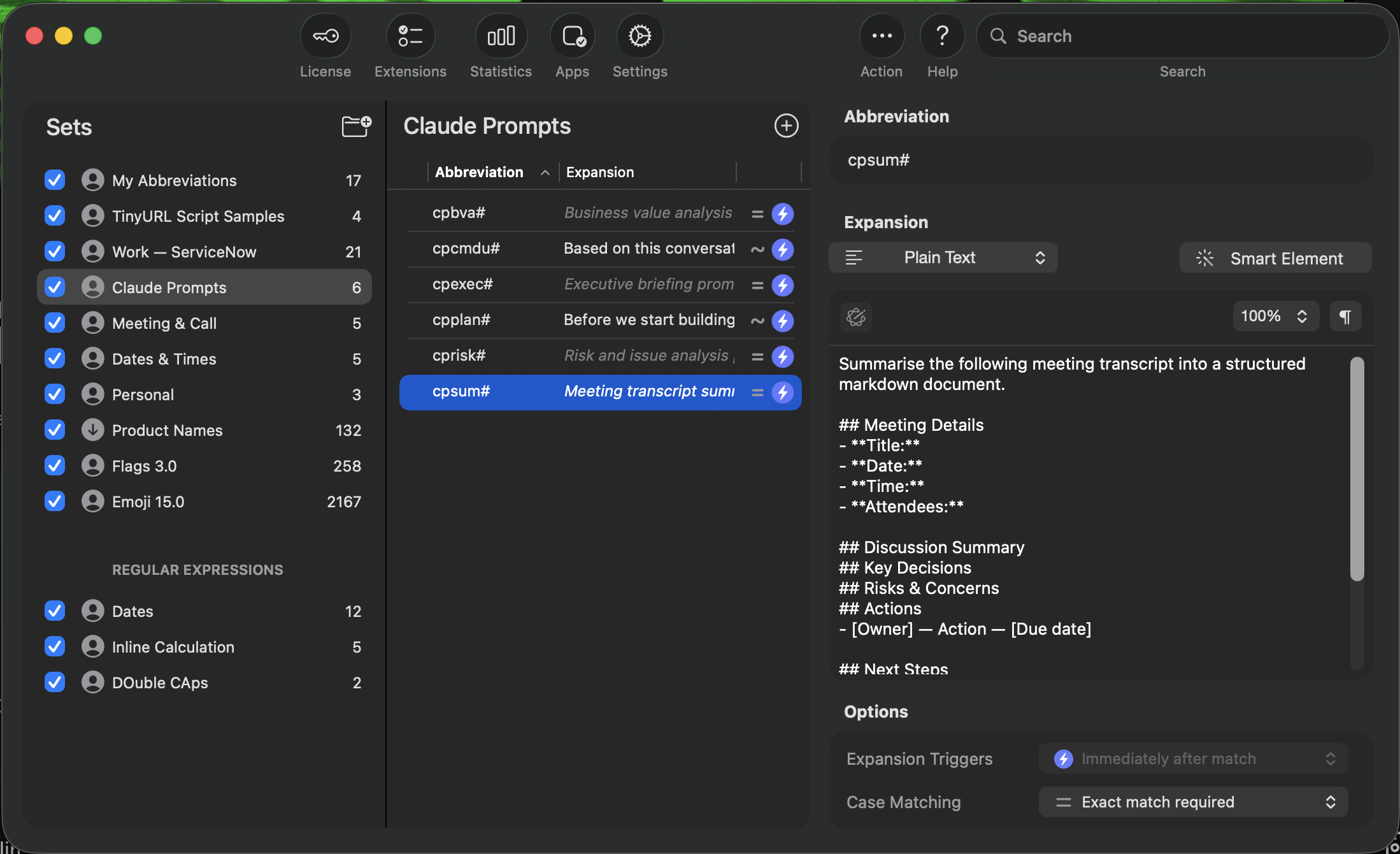
Task: Click the cpsum# abbreviation input field
Action: pyautogui.click(x=1101, y=160)
